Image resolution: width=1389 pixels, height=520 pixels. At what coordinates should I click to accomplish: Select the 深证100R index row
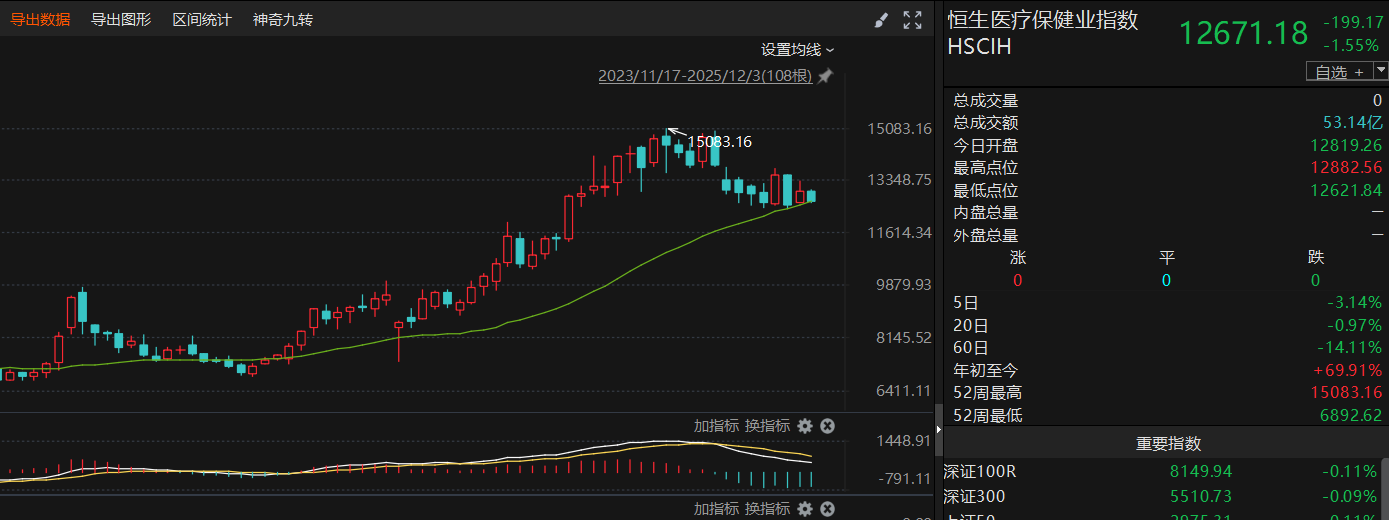1161,471
